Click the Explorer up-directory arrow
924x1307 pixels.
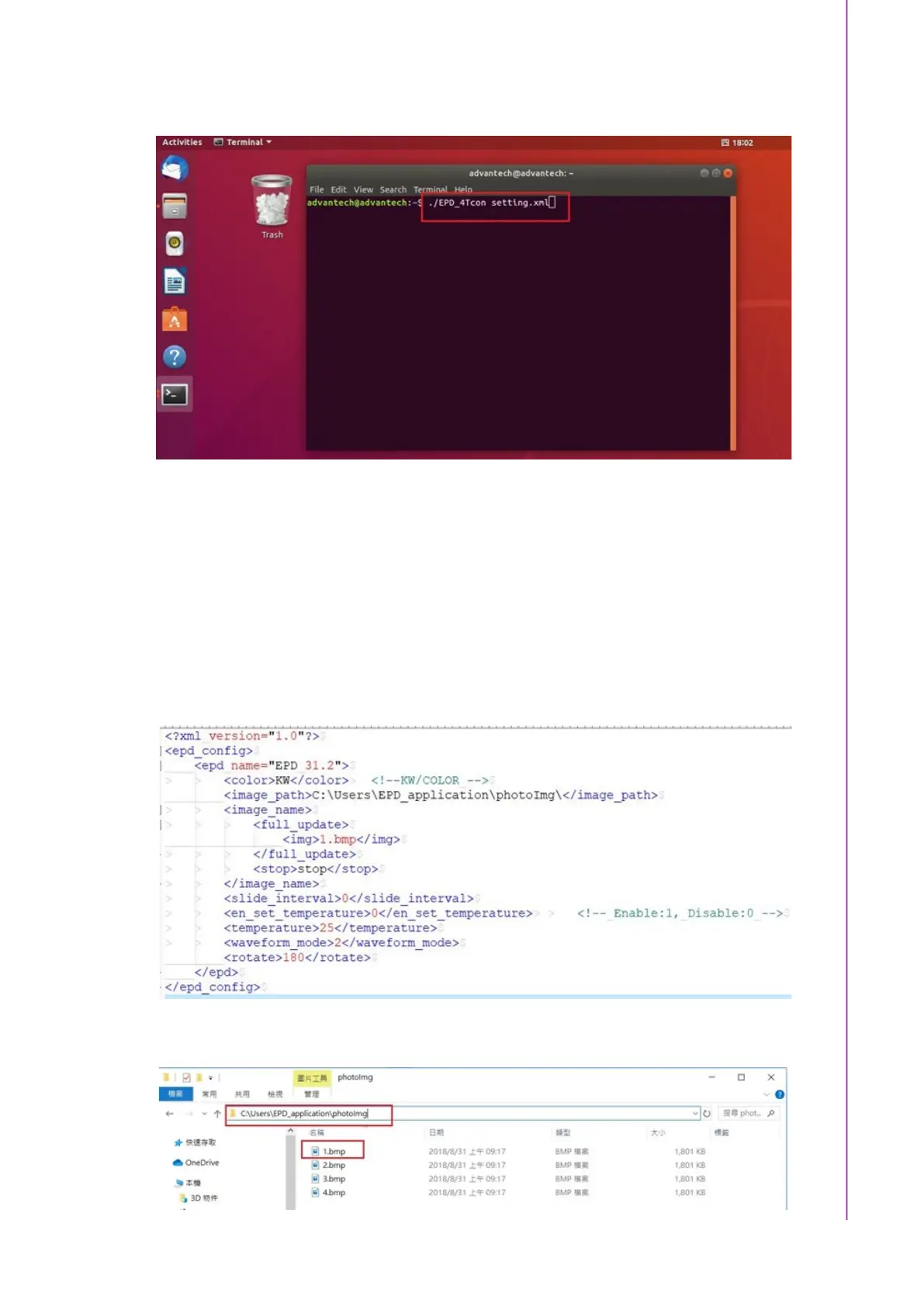pos(217,1114)
